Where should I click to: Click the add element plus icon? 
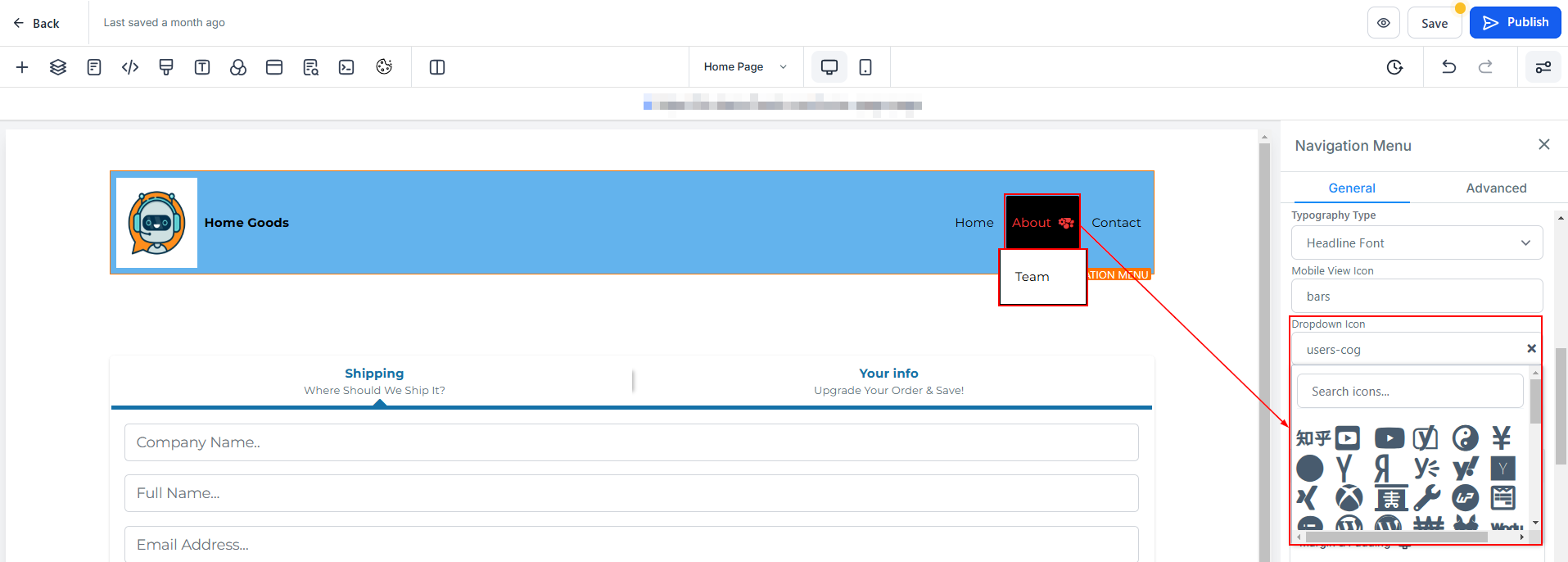click(22, 67)
